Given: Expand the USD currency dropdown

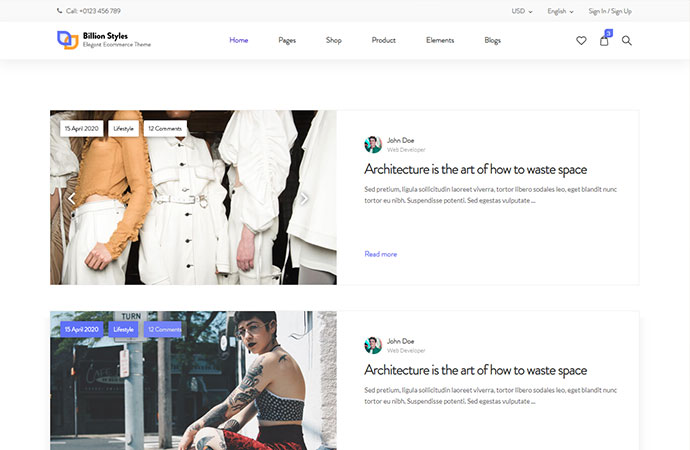Looking at the screenshot, I should click(522, 11).
